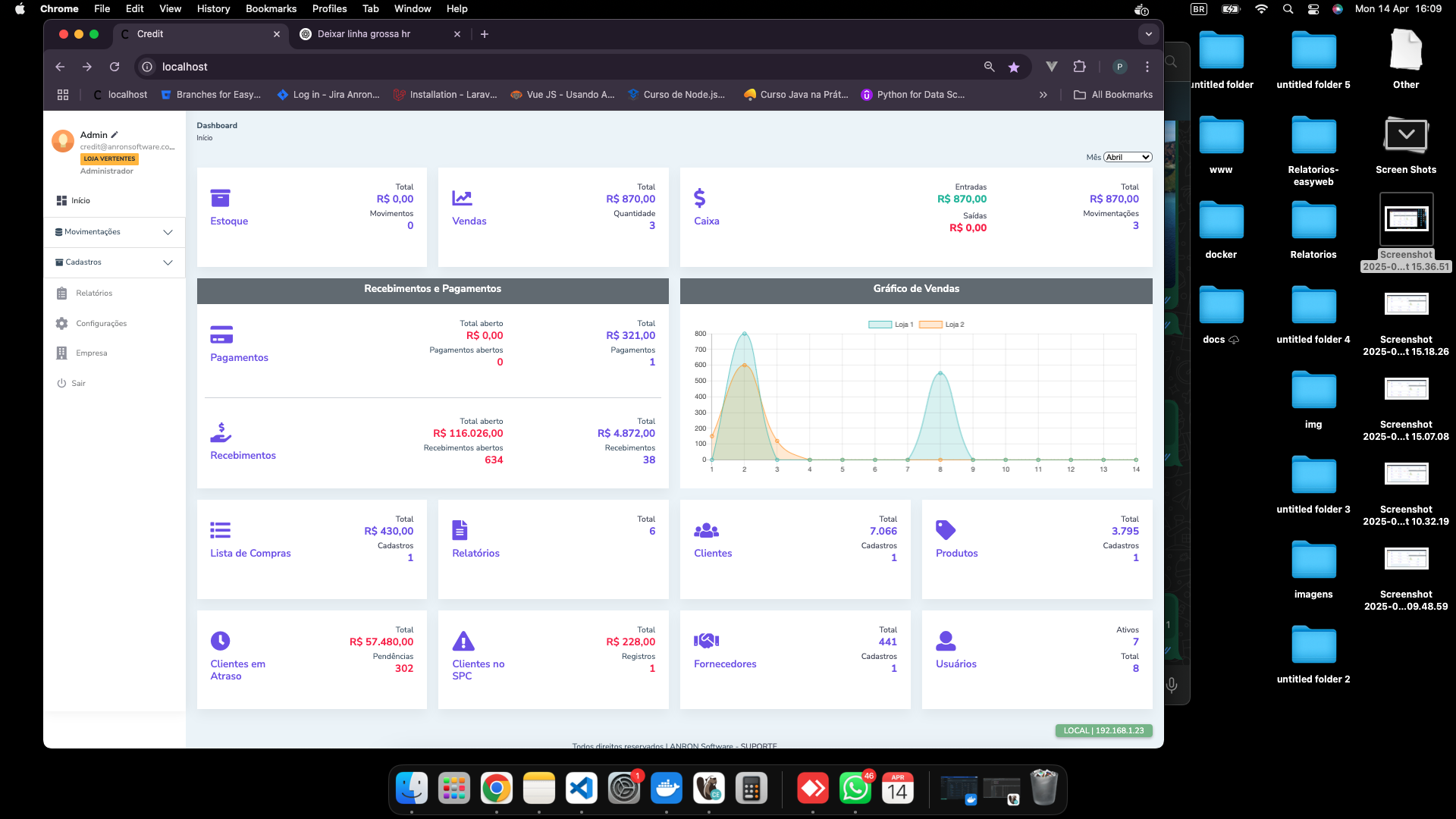Click the pencil edit icon beside Admin

click(115, 135)
